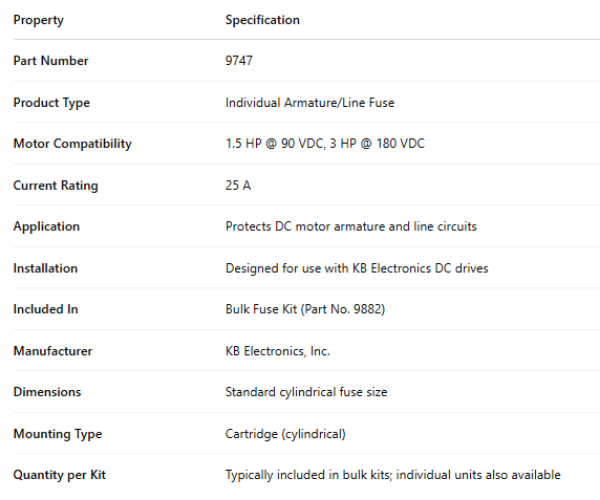This screenshot has height=500, width=600.
Task: Click the part number value 9747
Action: tap(239, 61)
